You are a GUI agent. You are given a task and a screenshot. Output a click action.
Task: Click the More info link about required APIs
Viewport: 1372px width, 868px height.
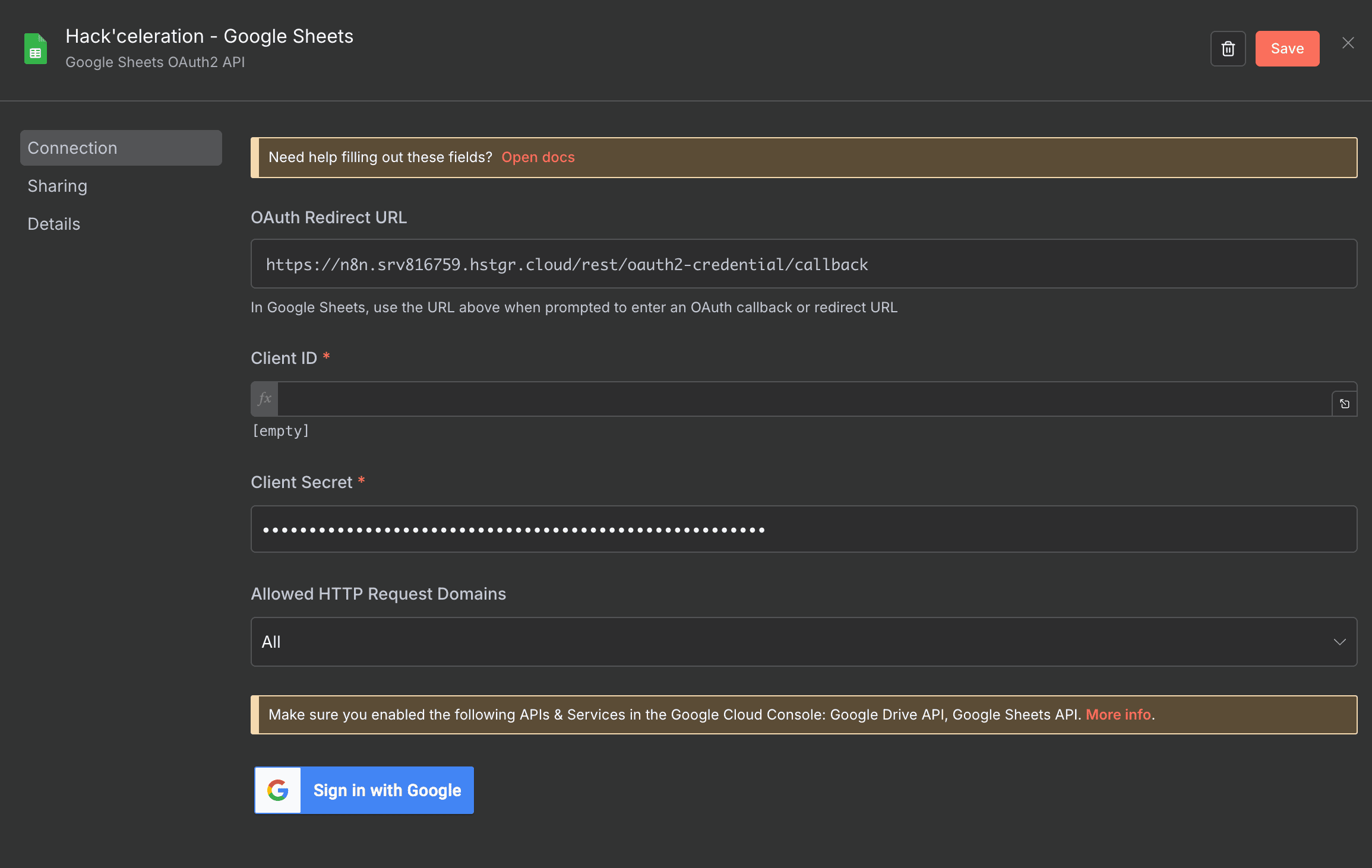click(1118, 714)
